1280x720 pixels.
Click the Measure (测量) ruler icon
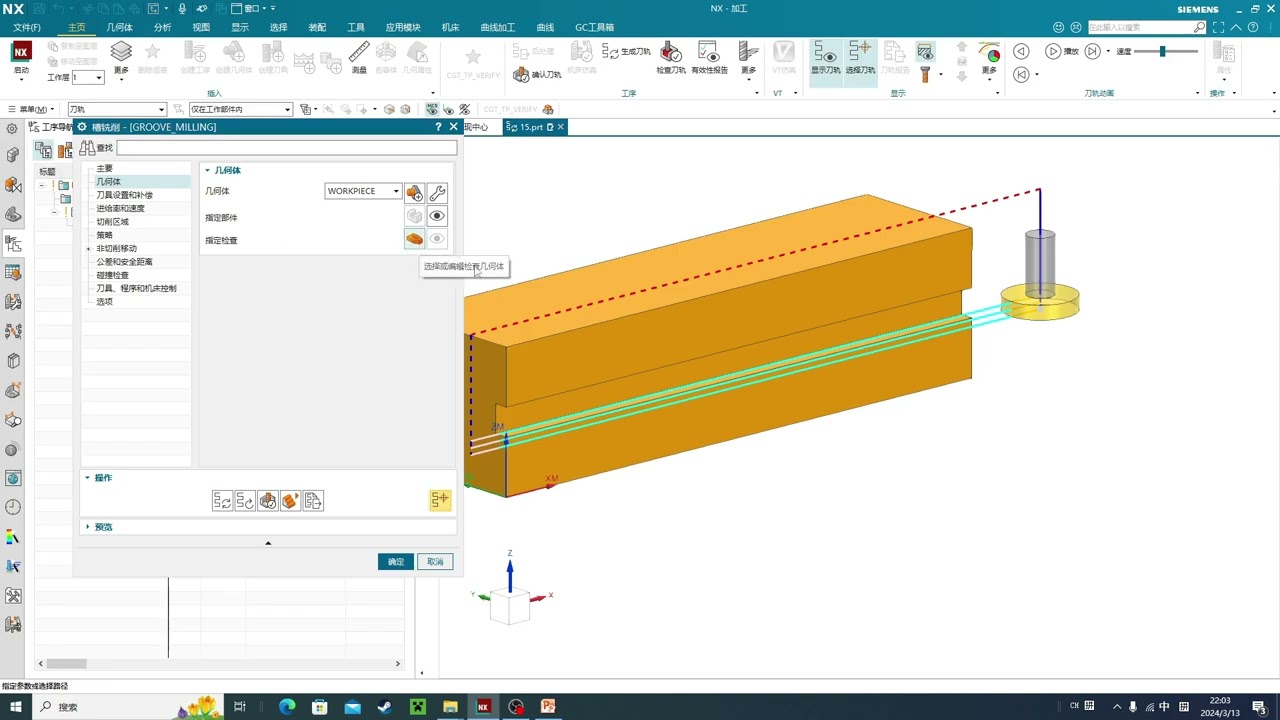pos(359,56)
